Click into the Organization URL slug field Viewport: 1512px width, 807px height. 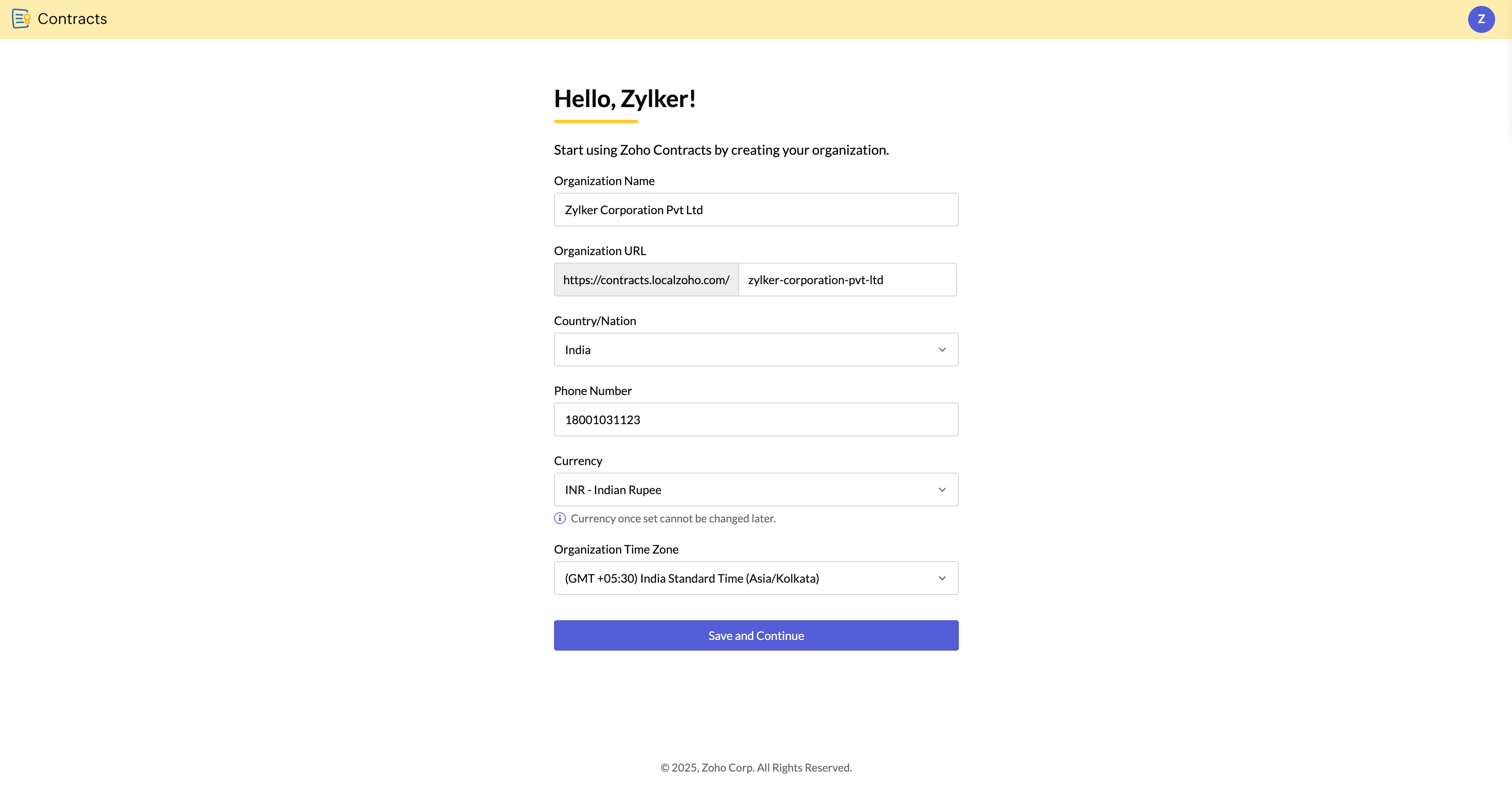pos(846,280)
